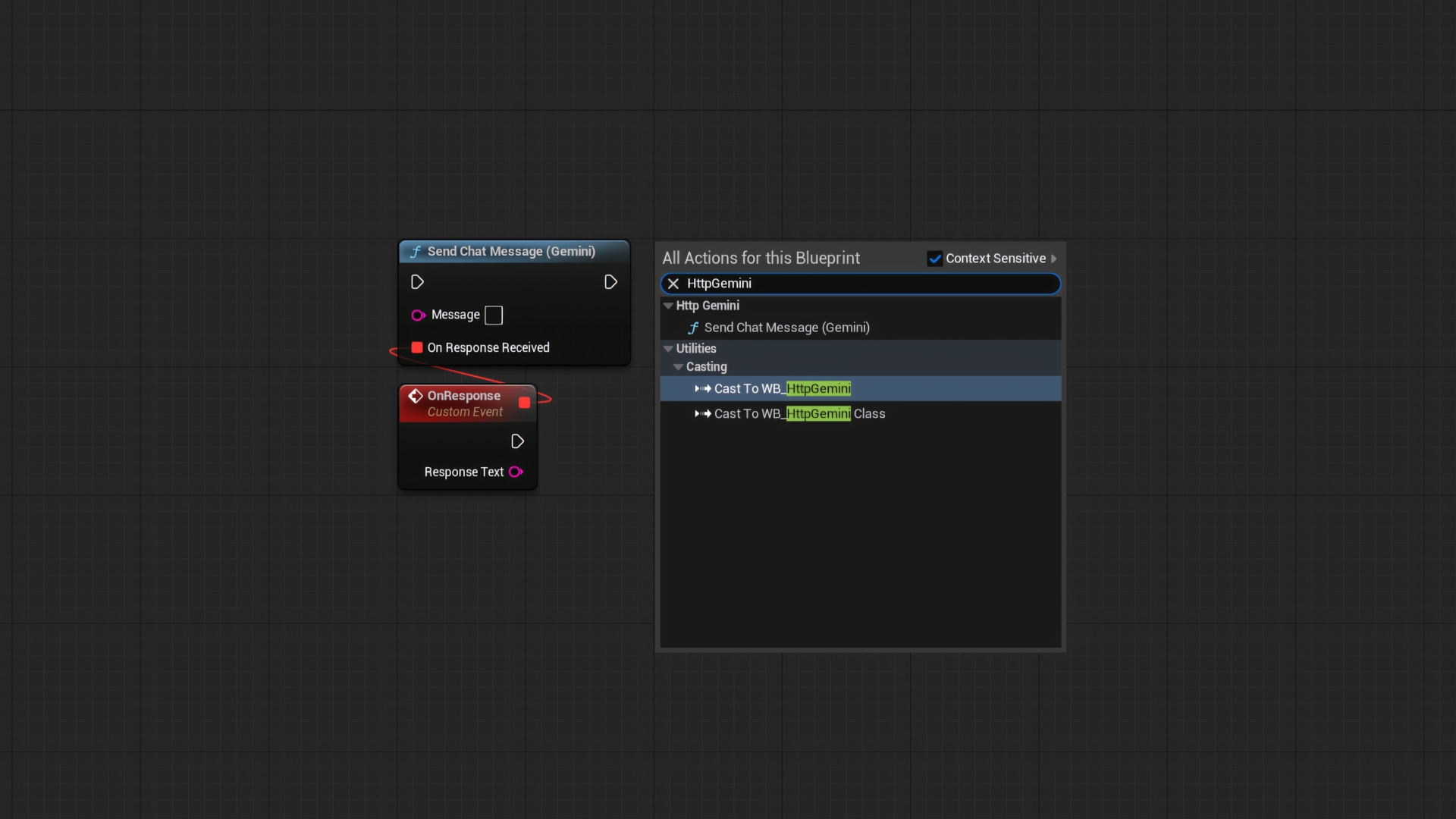Collapse the Casting subcategory

[678, 367]
